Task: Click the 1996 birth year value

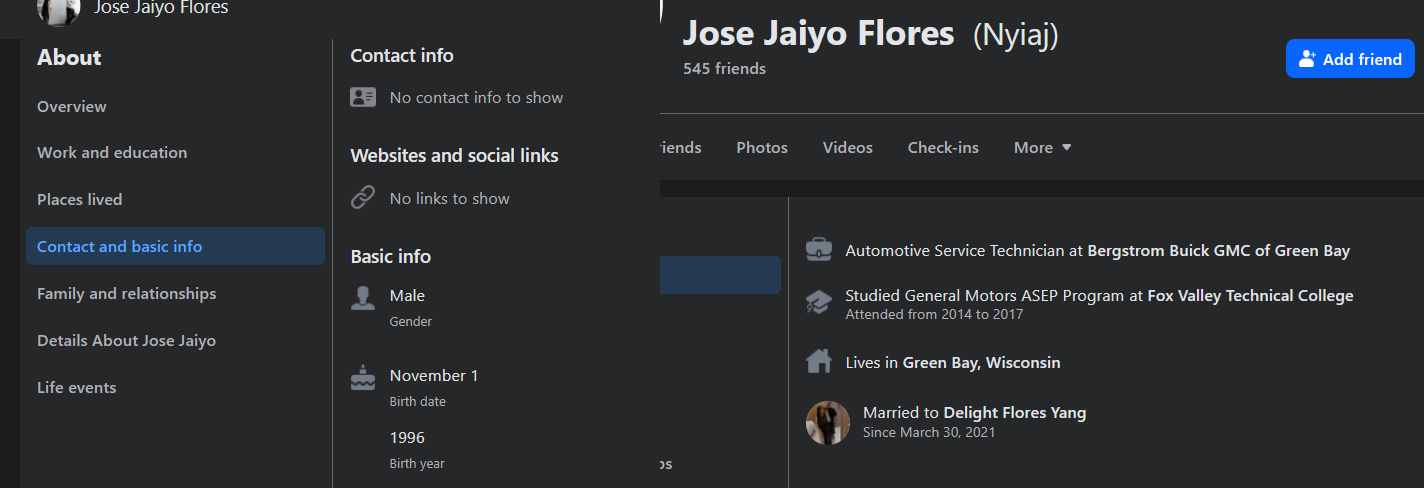Action: [407, 438]
